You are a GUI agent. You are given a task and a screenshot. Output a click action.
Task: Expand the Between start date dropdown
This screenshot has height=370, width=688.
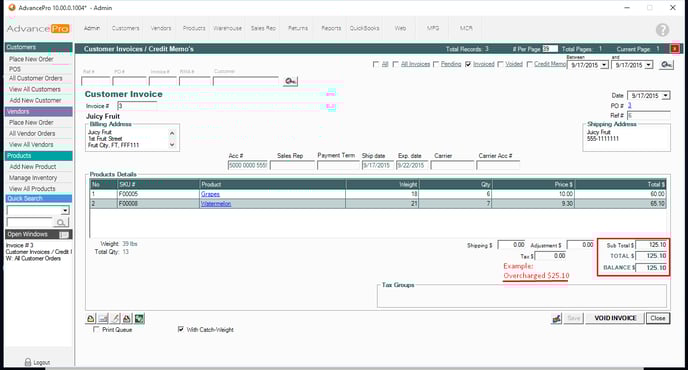point(604,65)
